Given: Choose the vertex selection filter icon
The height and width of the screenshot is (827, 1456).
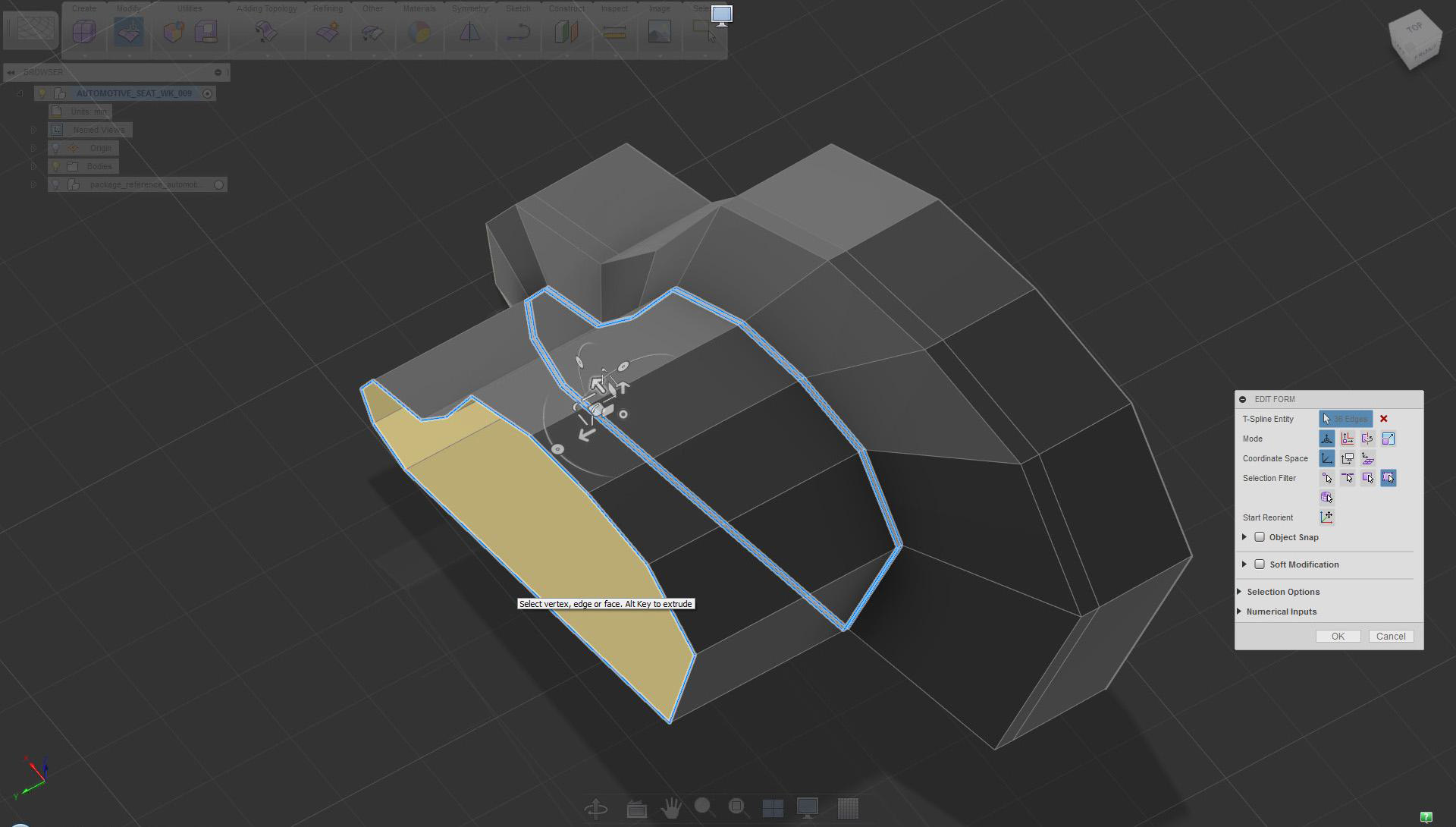Looking at the screenshot, I should (x=1326, y=478).
